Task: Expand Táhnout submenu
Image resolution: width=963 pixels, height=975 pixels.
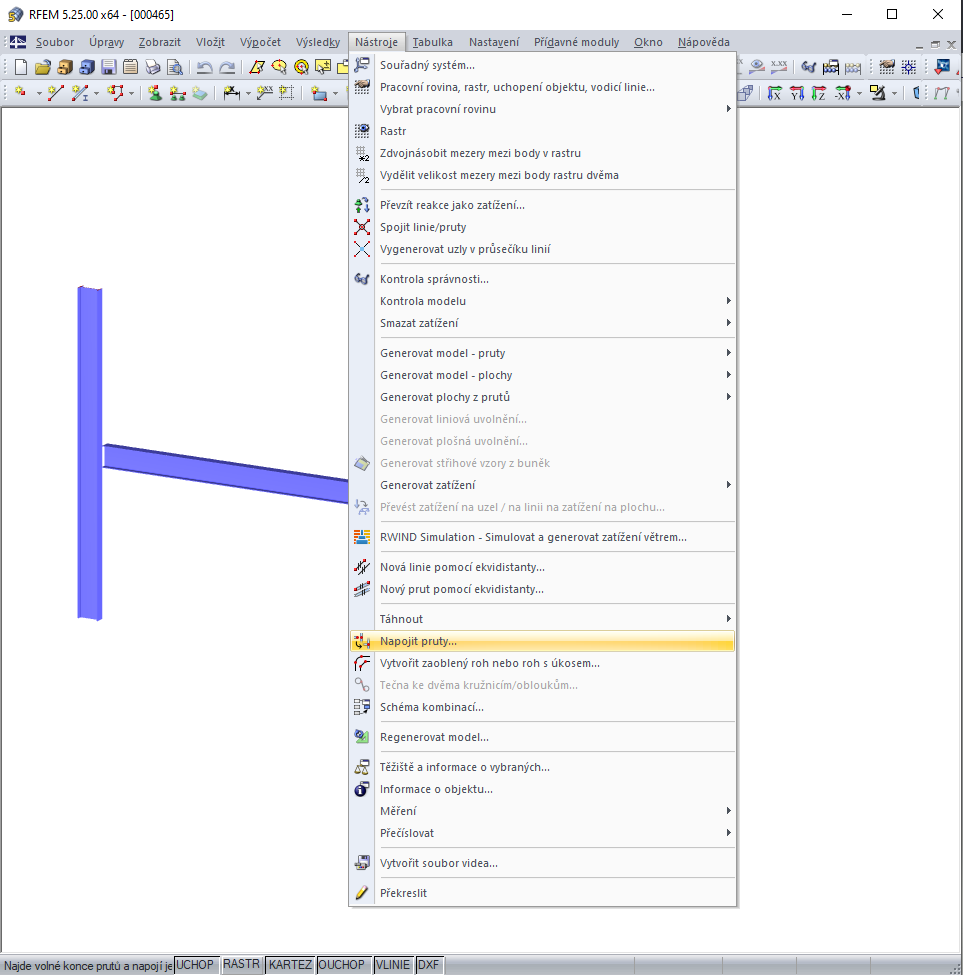Action: click(x=542, y=619)
